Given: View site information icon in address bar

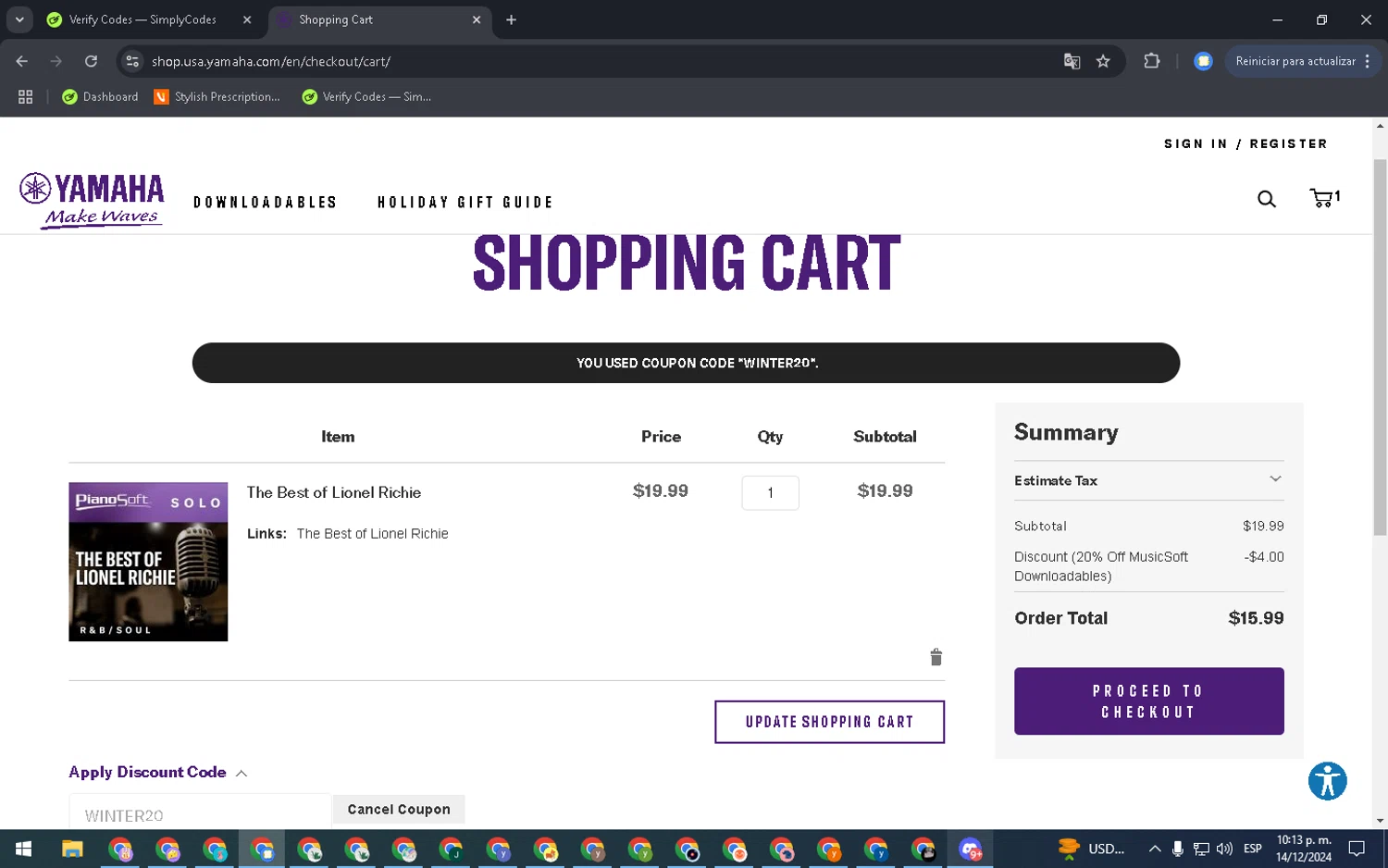Looking at the screenshot, I should pos(132,61).
